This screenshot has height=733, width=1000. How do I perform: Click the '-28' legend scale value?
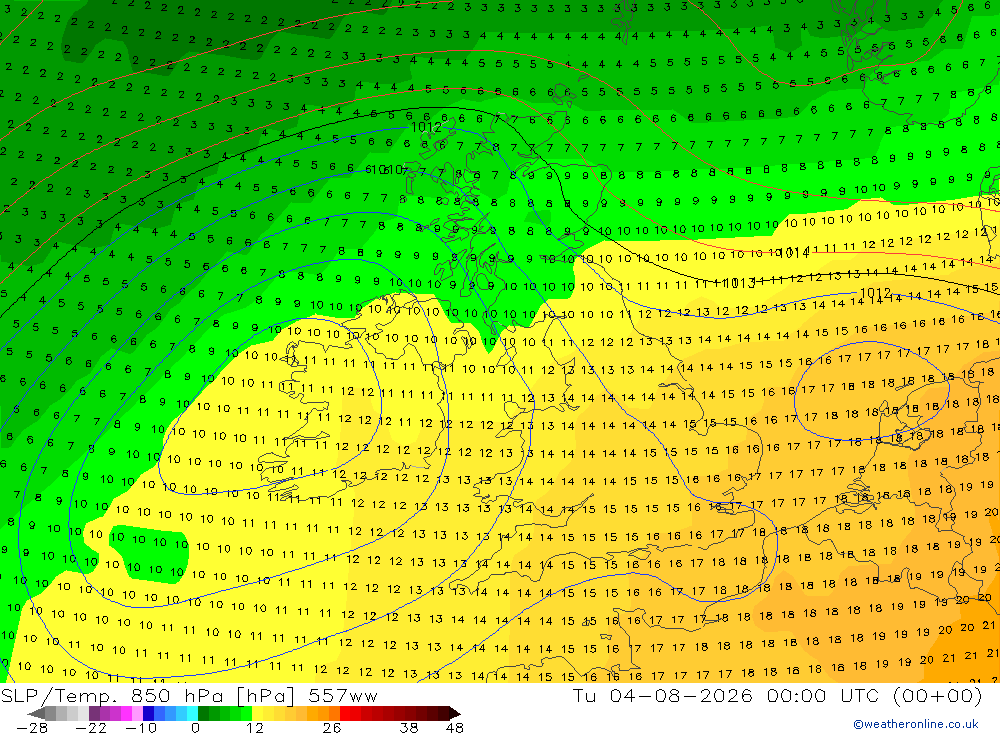pos(32,727)
